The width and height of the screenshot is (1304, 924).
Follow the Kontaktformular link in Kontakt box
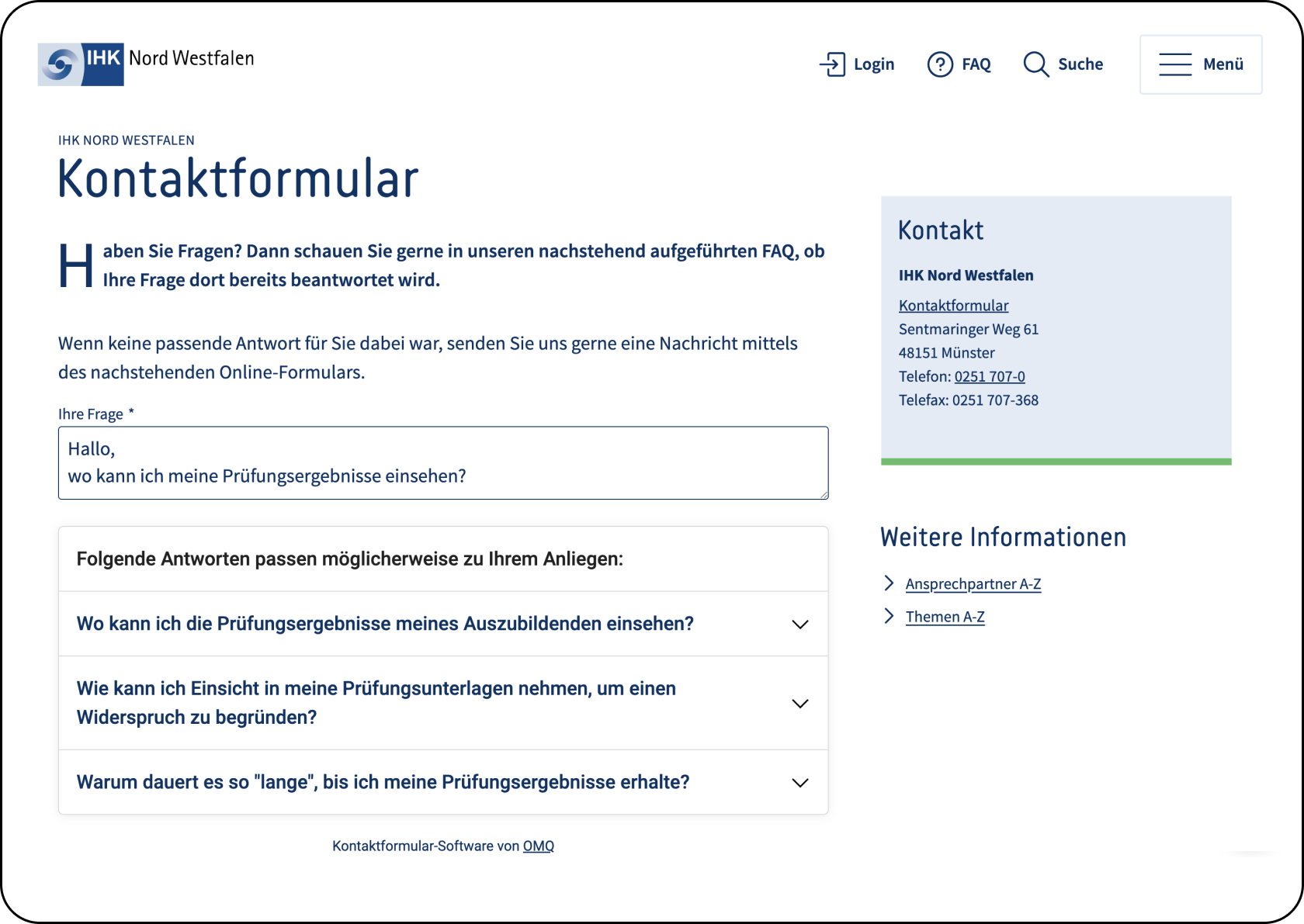click(x=953, y=306)
